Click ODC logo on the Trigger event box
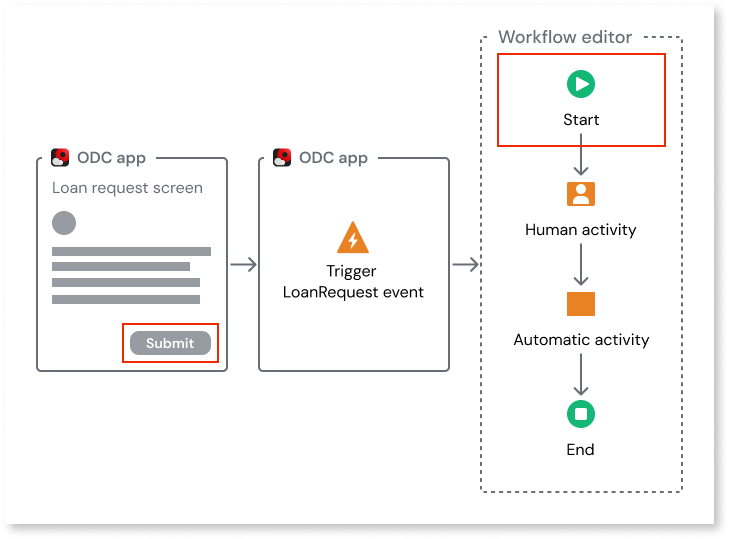Image resolution: width=729 pixels, height=539 pixels. [x=282, y=158]
